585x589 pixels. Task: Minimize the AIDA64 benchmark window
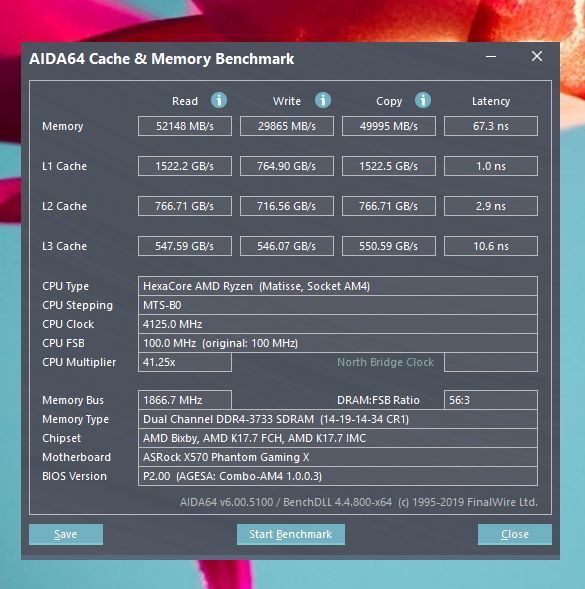491,57
